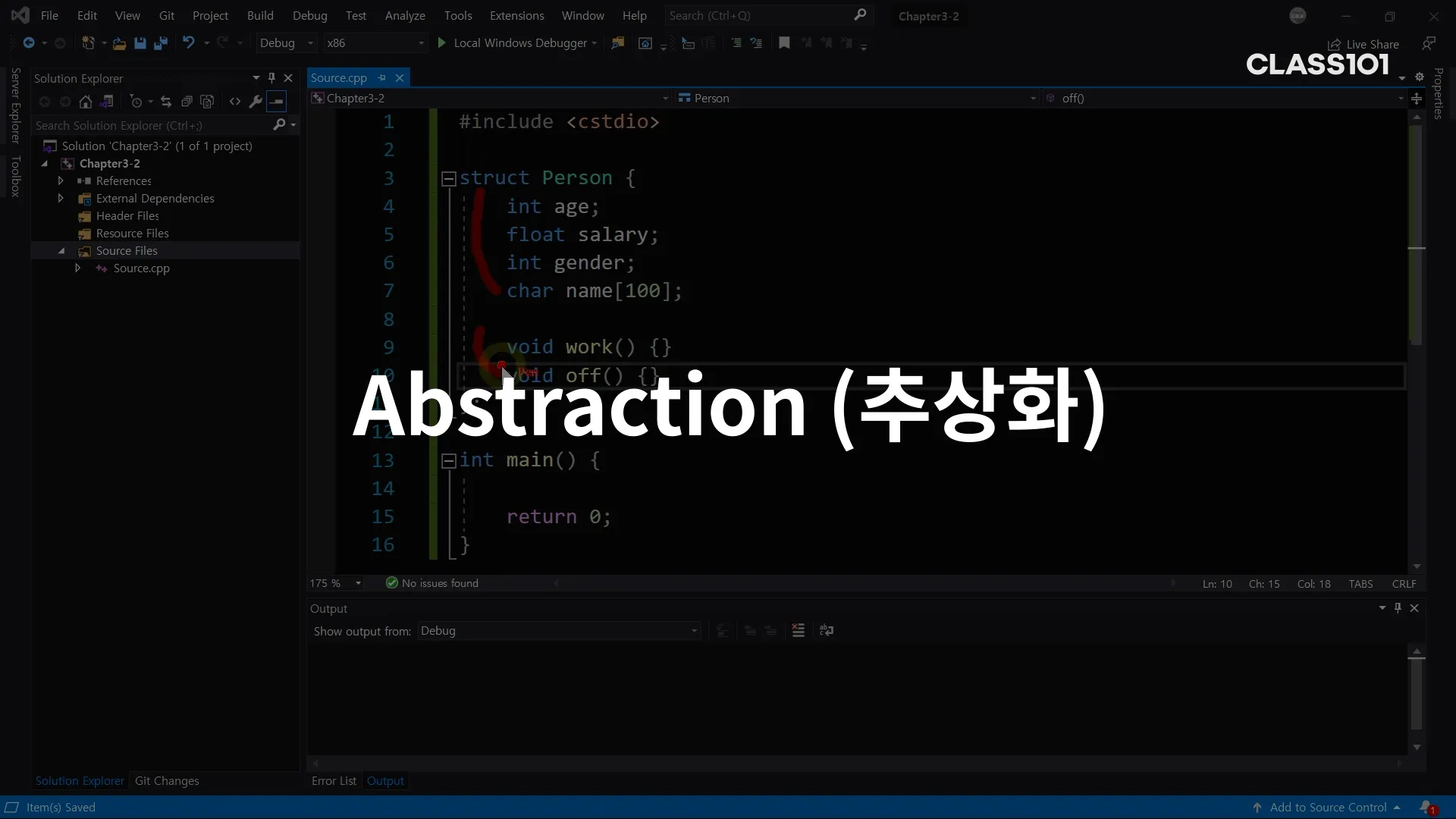This screenshot has width=1456, height=819.
Task: Click Collapse All icon in Solution Explorer
Action: point(187,102)
